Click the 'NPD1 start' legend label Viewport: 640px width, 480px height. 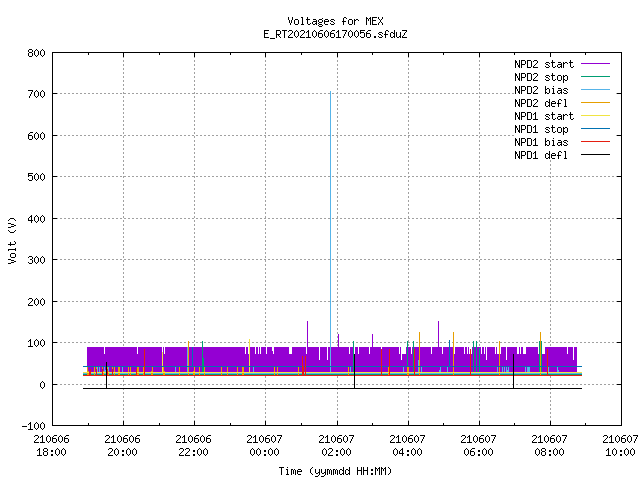(544, 116)
